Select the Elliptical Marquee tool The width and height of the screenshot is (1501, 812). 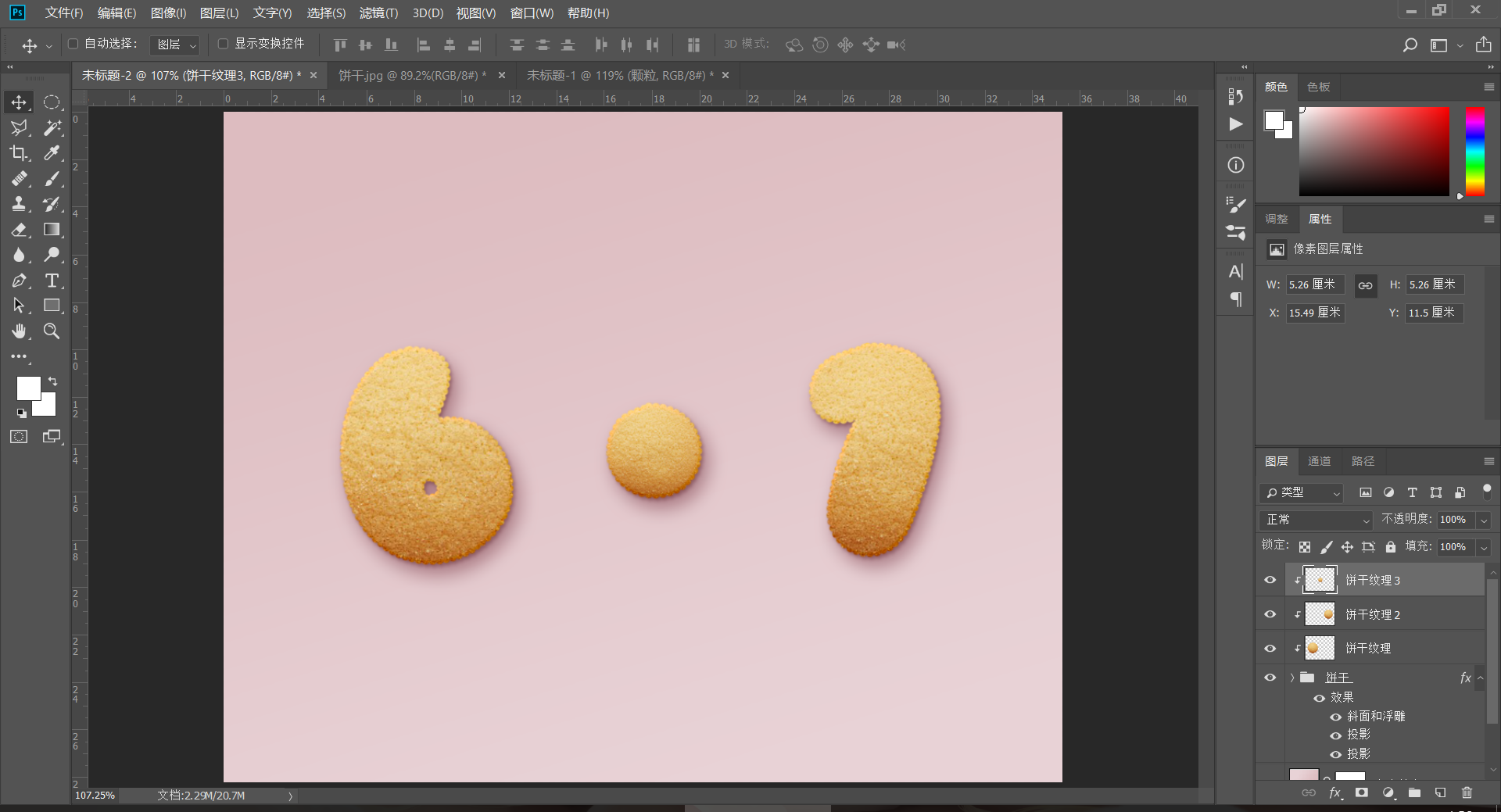(x=52, y=102)
